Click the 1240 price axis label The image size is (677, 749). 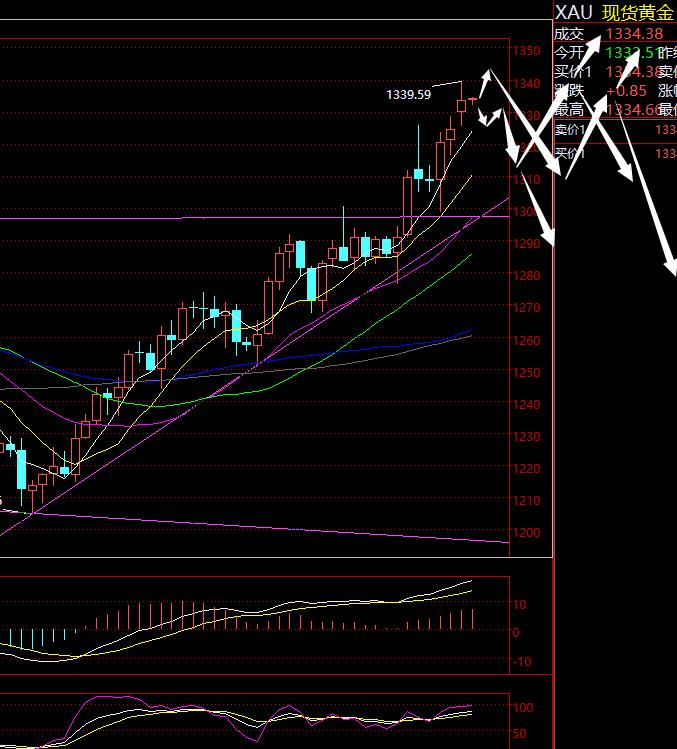(527, 405)
